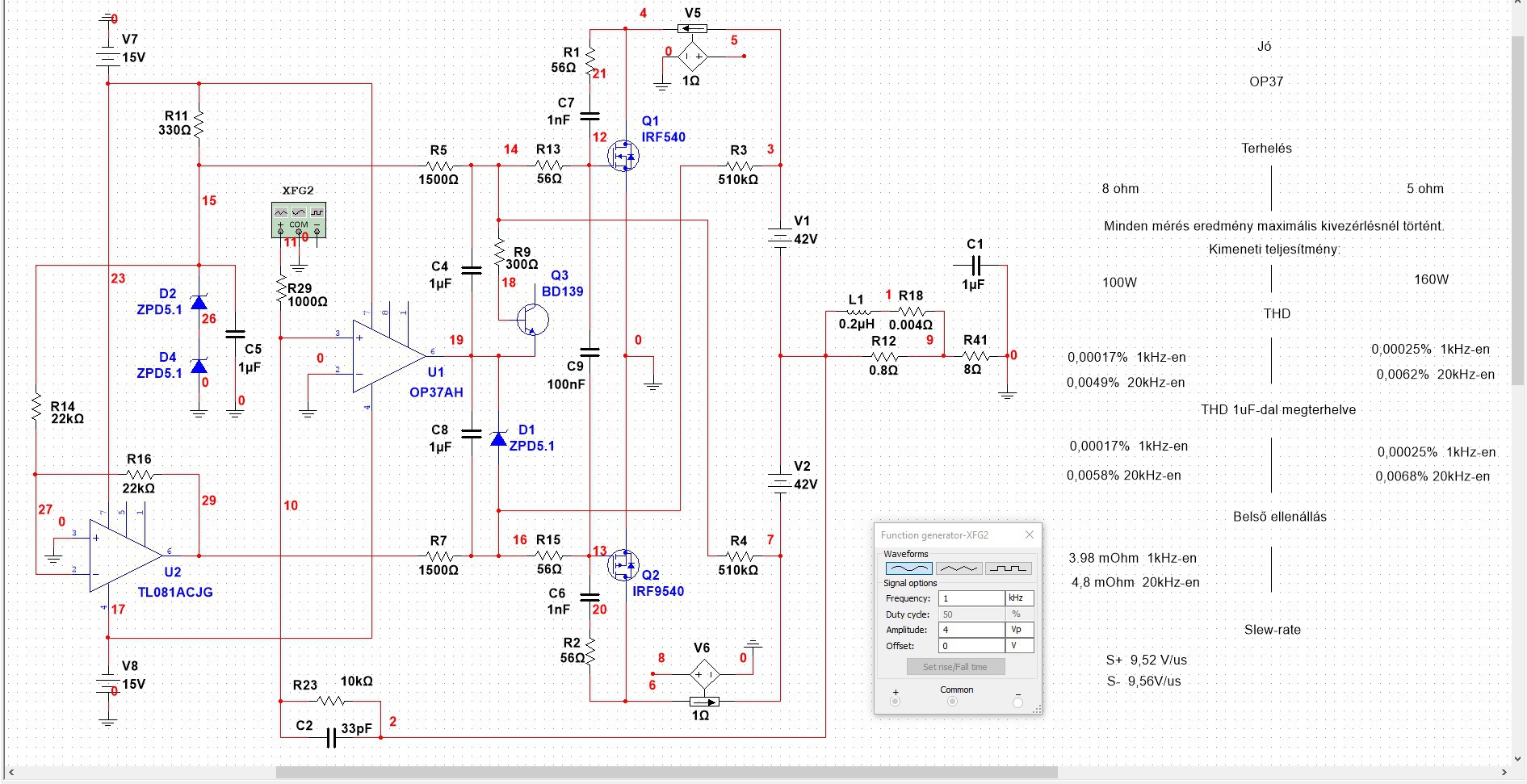The width and height of the screenshot is (1527, 784).
Task: Select the Q3 BD139 transistor symbol
Action: tap(531, 319)
